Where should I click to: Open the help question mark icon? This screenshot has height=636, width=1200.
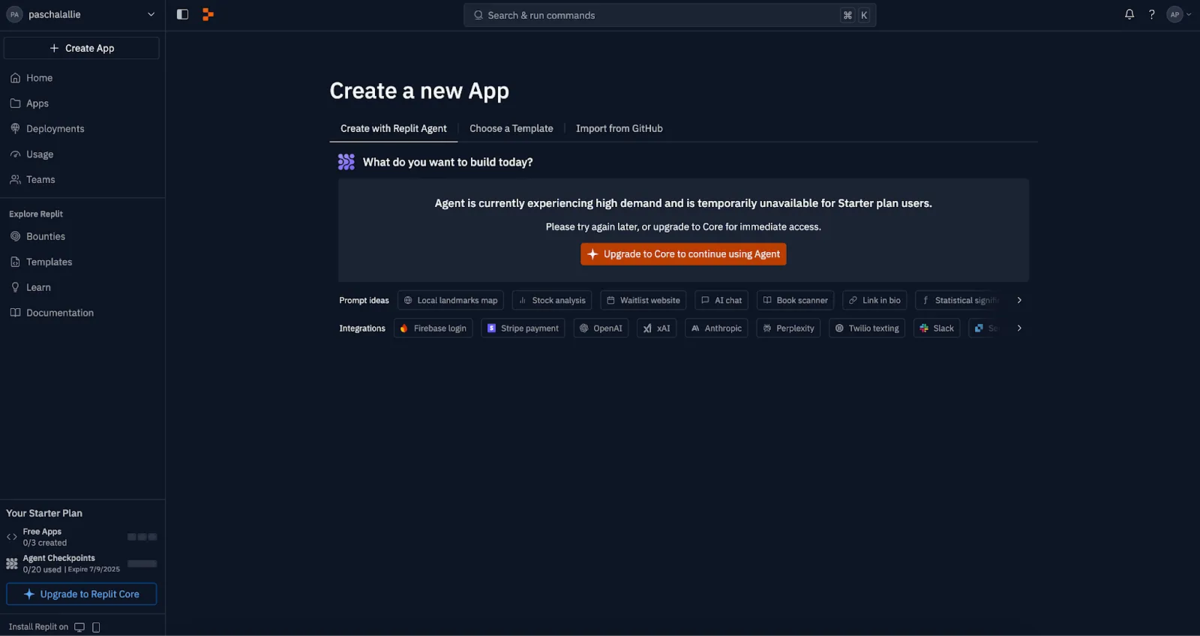[1152, 14]
